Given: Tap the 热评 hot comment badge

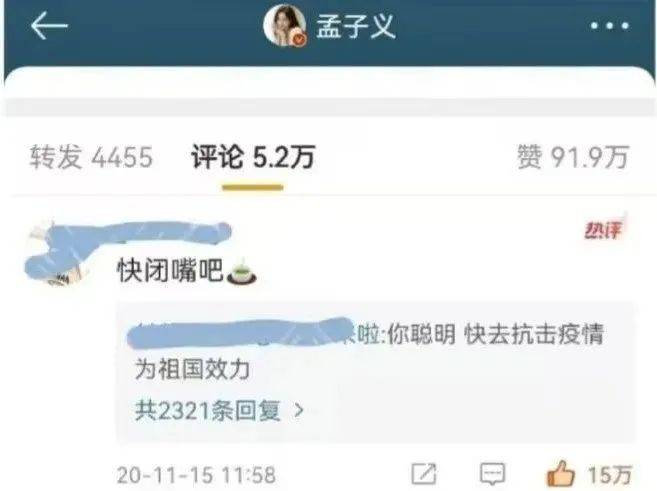Looking at the screenshot, I should pyautogui.click(x=604, y=228).
